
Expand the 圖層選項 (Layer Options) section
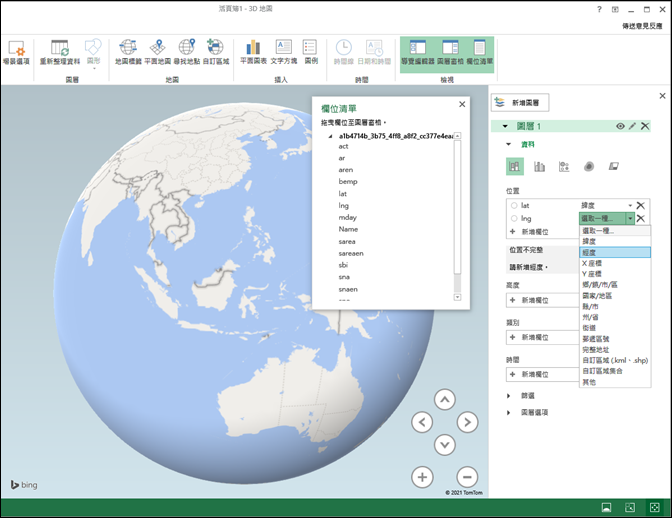click(x=509, y=413)
